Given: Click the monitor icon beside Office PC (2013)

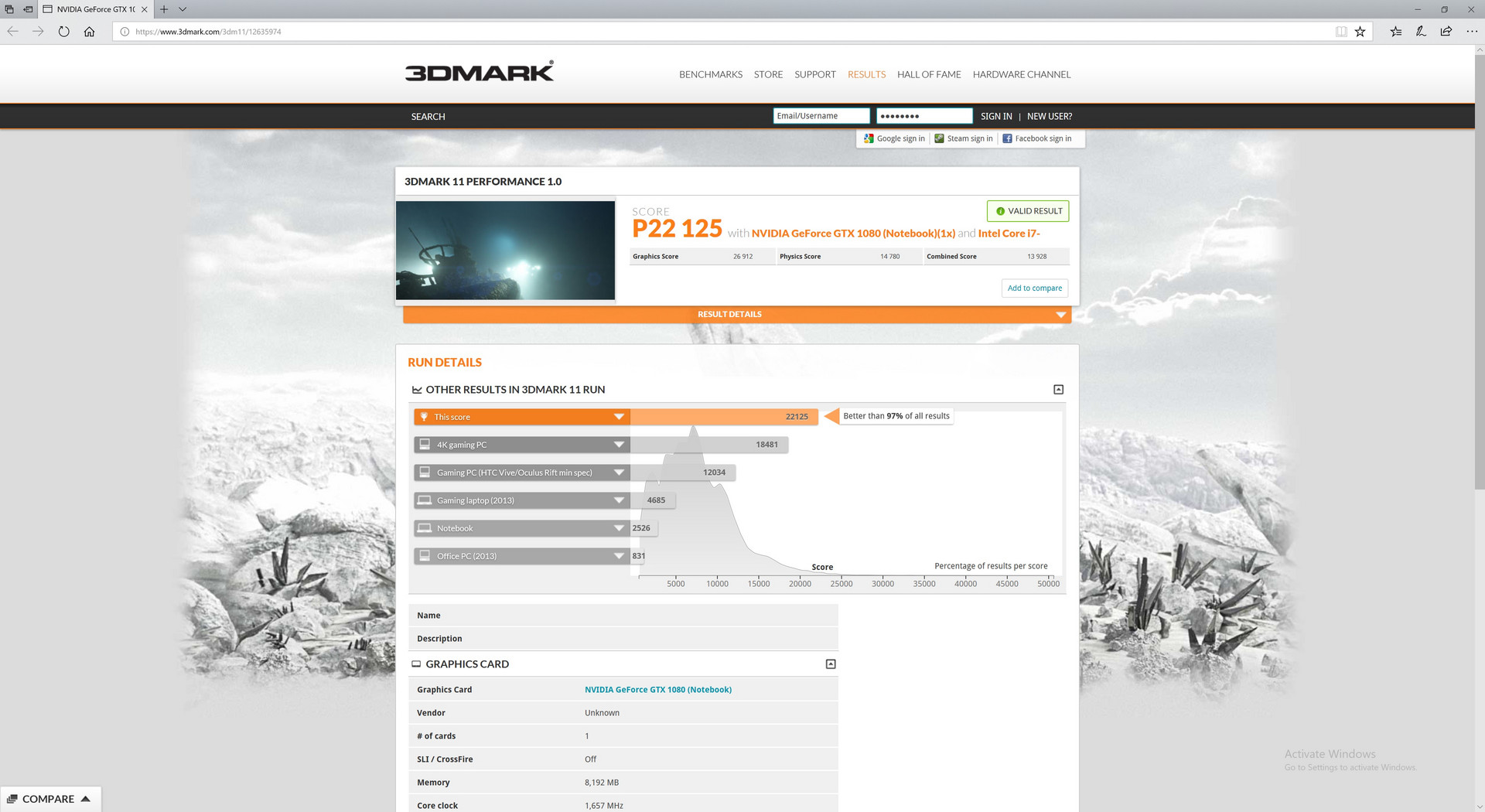Looking at the screenshot, I should (425, 556).
